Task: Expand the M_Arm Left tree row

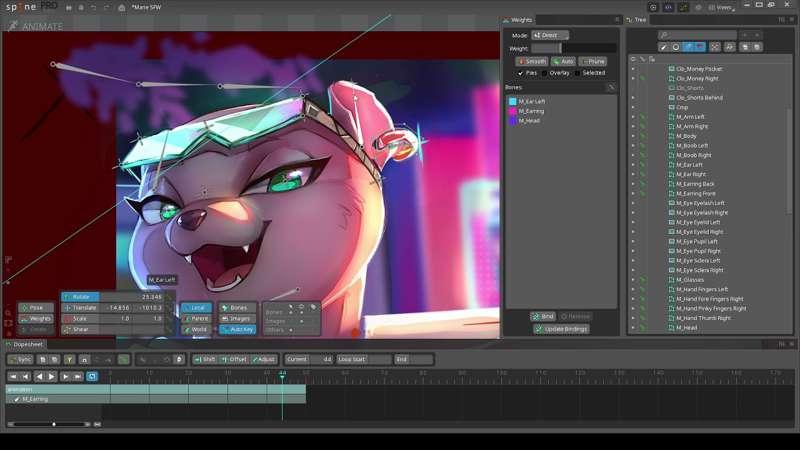Action: 633,117
